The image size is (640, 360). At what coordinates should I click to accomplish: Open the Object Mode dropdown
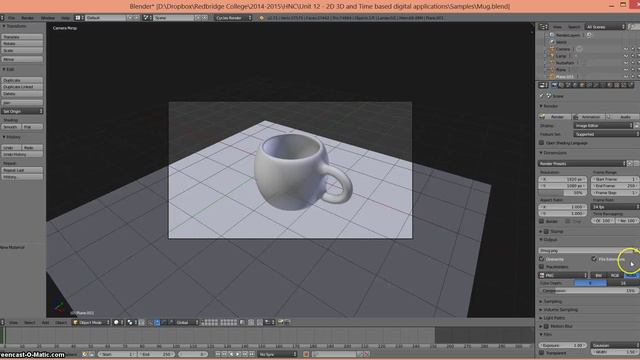tap(91, 322)
